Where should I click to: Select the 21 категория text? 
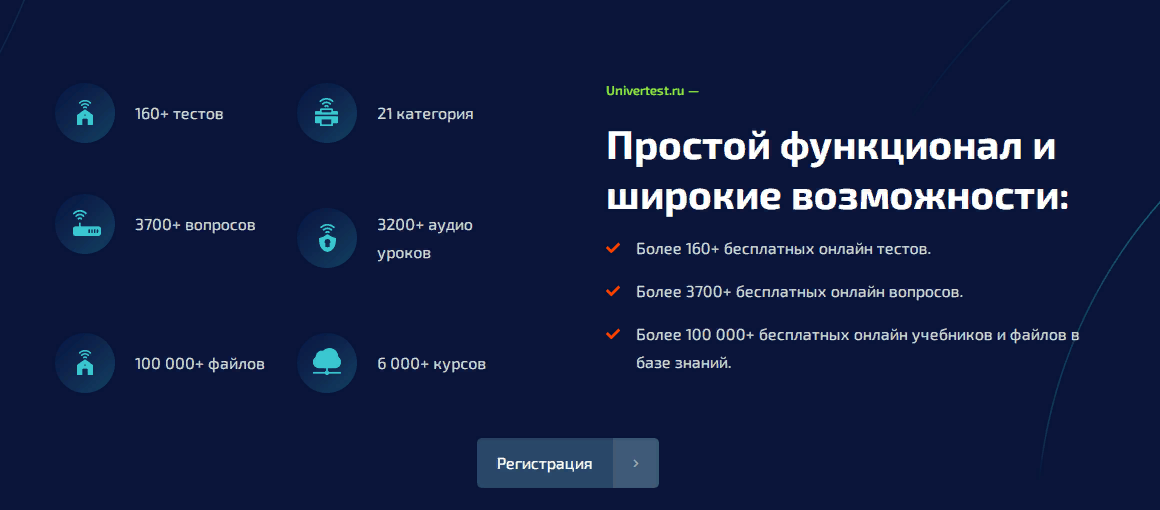(x=425, y=114)
